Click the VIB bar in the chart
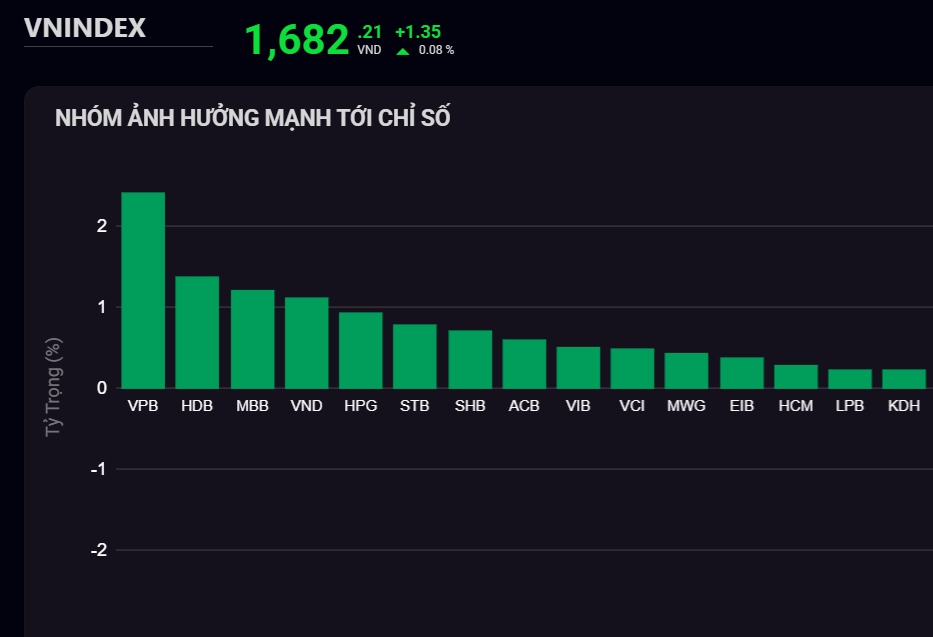Image resolution: width=933 pixels, height=637 pixels. coord(578,368)
